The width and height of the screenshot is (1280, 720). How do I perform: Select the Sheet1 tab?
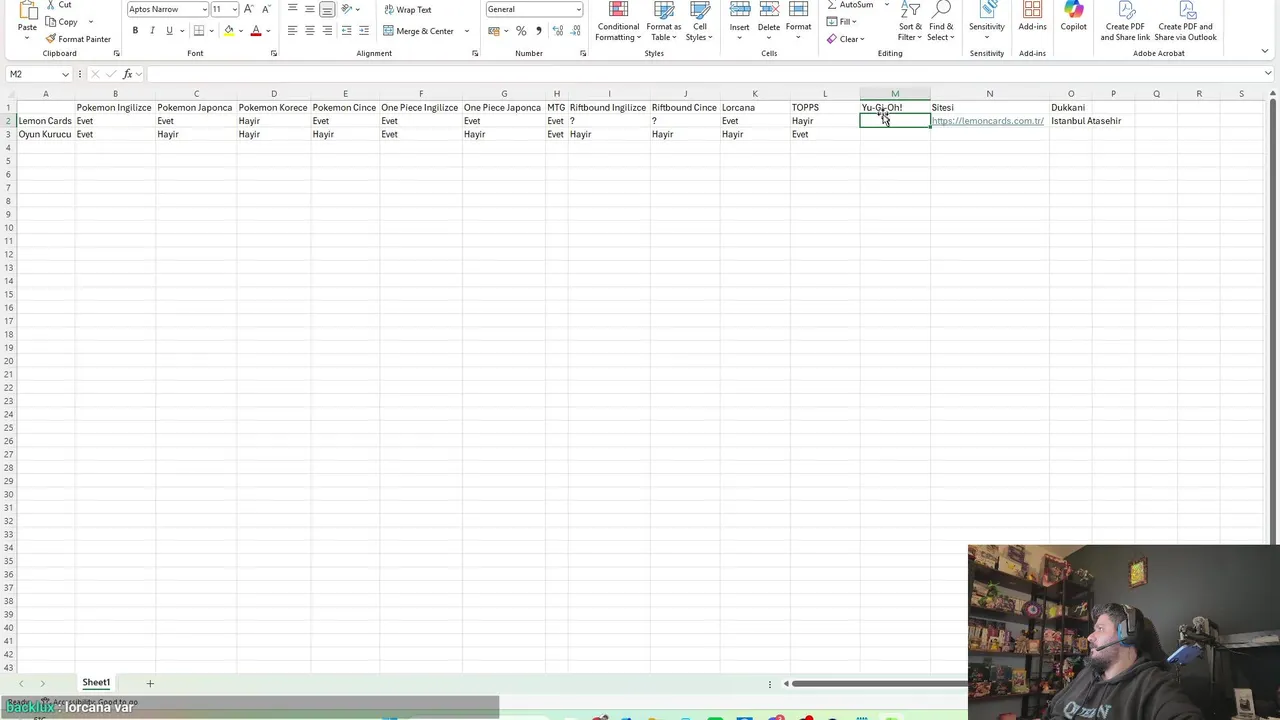click(x=96, y=683)
